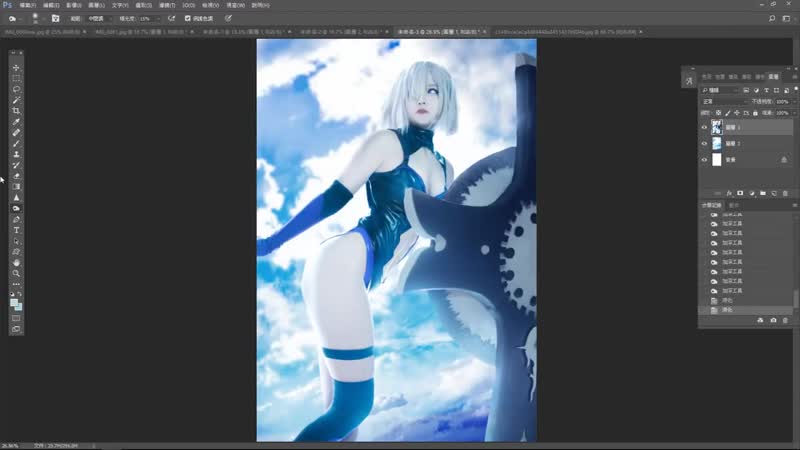Open the layer blend mode dropdown
This screenshot has width=800, height=450.
[724, 102]
